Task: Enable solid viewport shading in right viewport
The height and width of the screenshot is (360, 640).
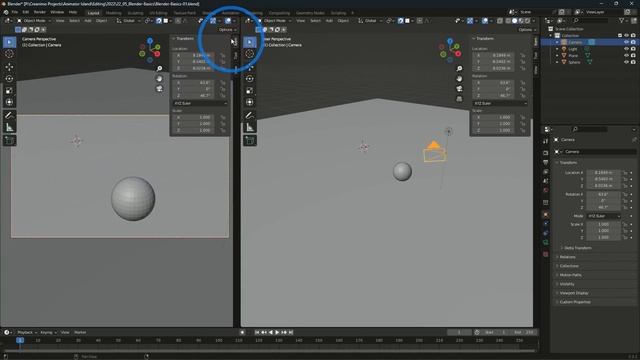Action: [x=514, y=20]
